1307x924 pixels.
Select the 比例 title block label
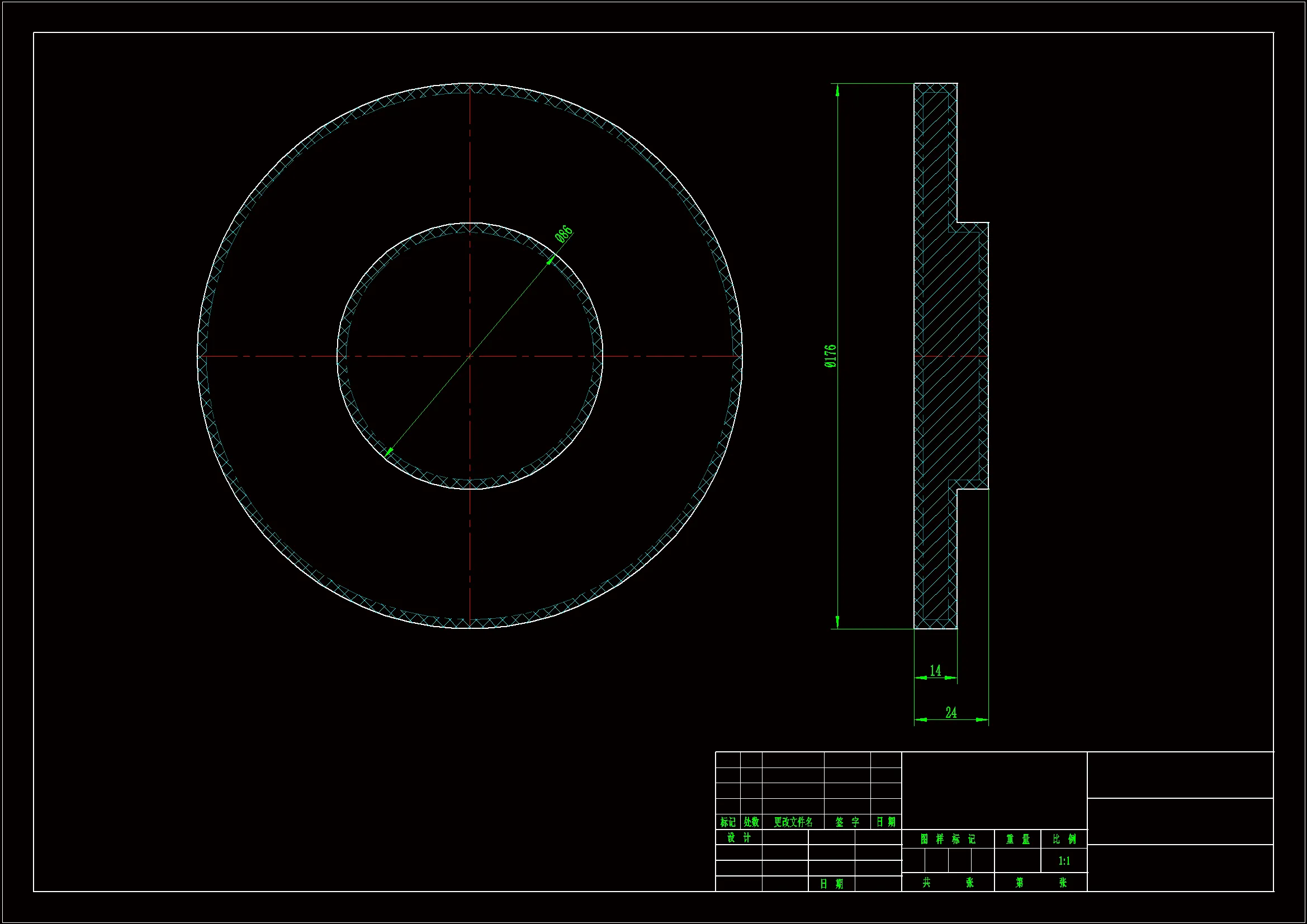(1064, 839)
